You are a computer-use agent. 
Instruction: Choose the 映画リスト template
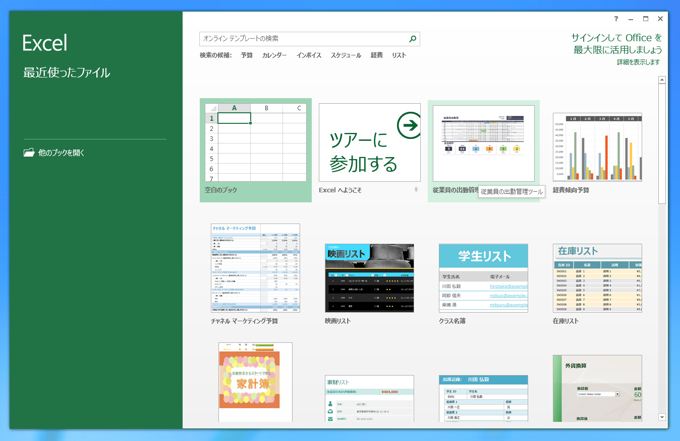369,278
